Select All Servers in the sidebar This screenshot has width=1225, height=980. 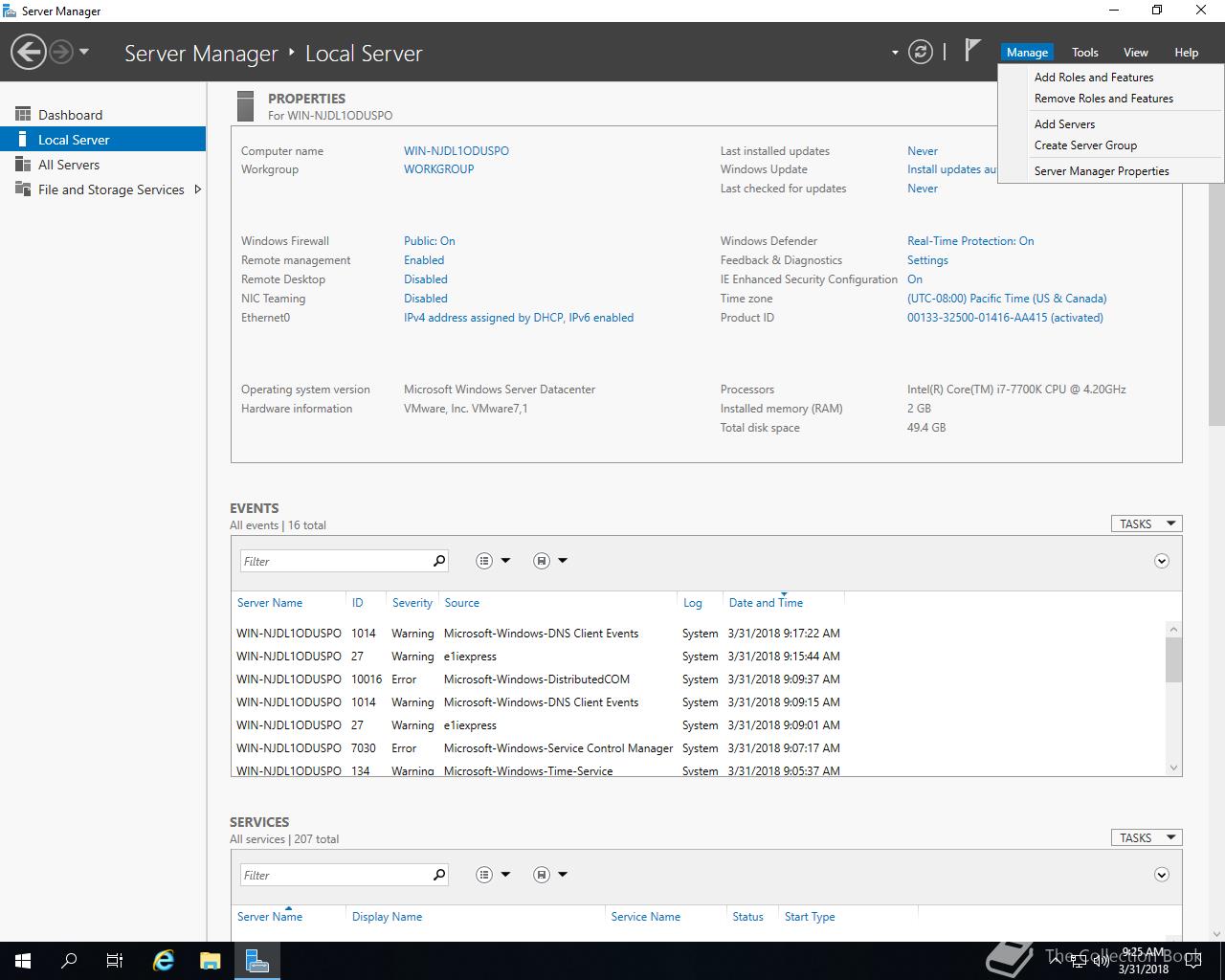coord(102,165)
